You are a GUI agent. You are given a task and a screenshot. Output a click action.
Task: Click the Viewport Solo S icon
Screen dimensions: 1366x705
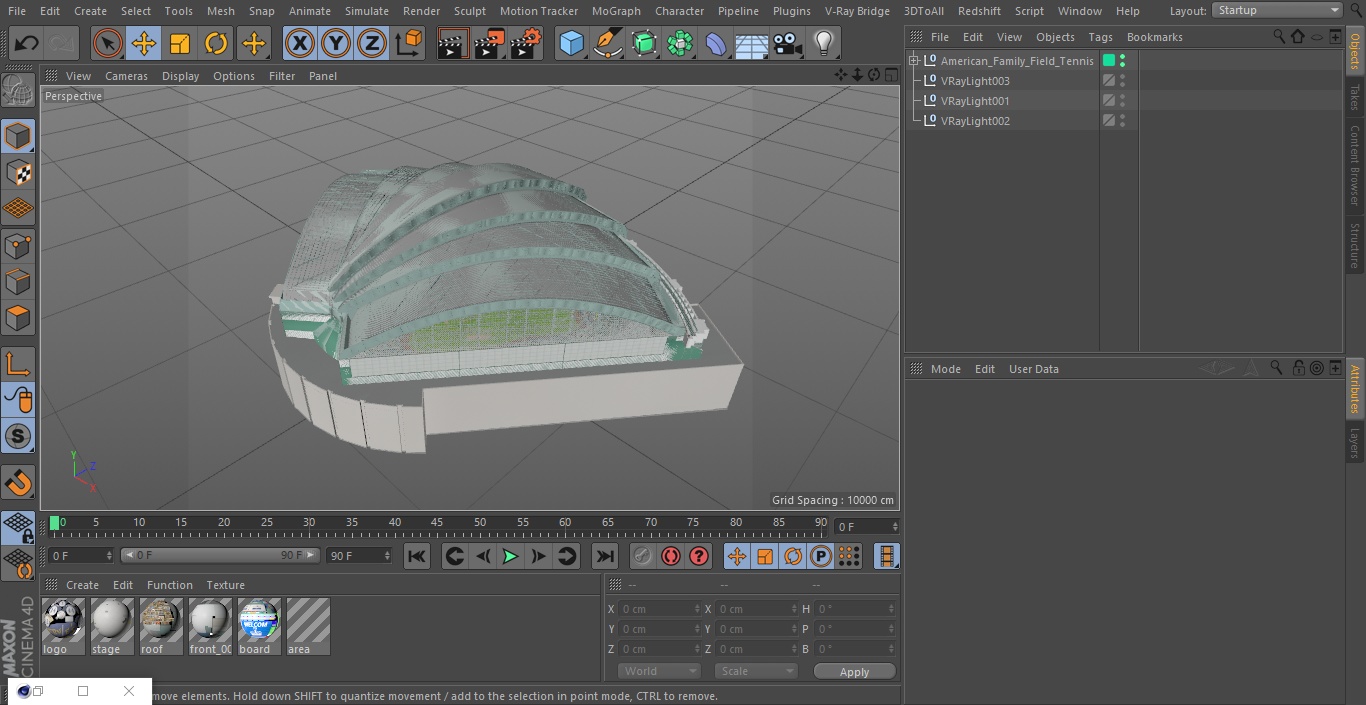pos(18,436)
